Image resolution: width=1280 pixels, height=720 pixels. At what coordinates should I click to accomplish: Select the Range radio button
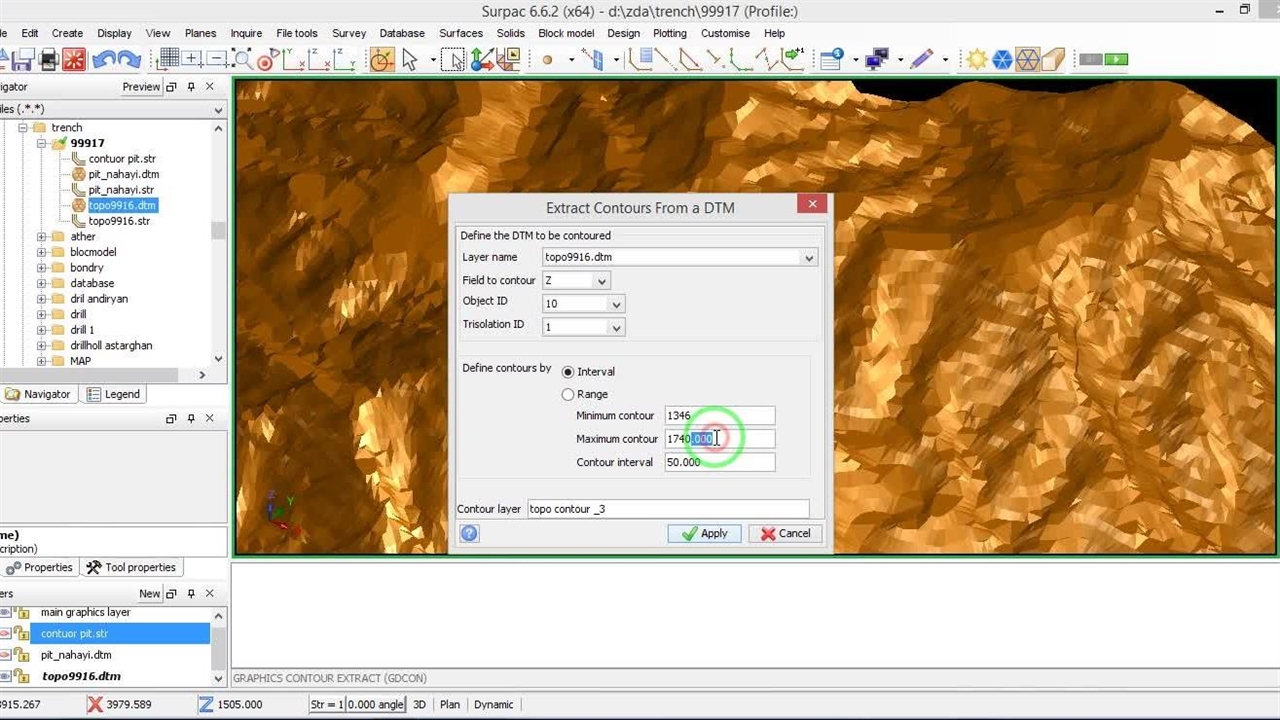click(568, 395)
